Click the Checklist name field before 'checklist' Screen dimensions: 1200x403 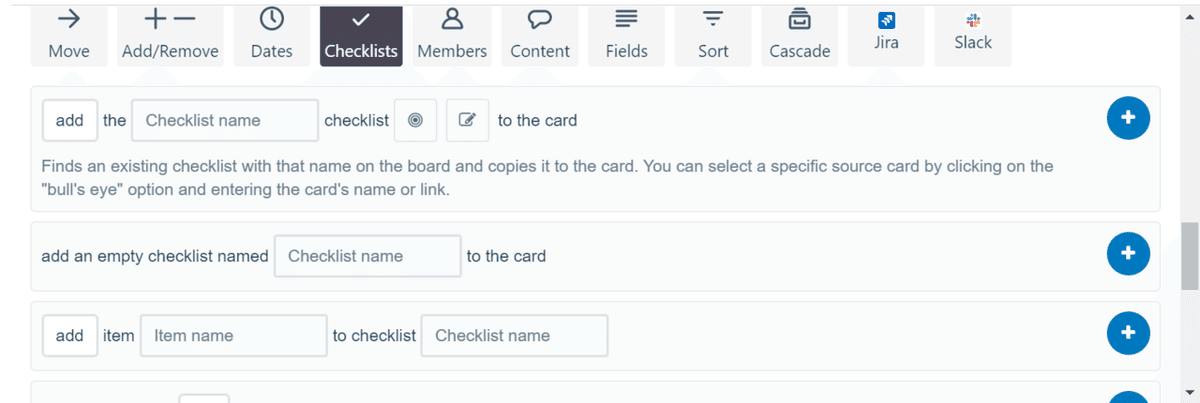pyautogui.click(x=225, y=120)
